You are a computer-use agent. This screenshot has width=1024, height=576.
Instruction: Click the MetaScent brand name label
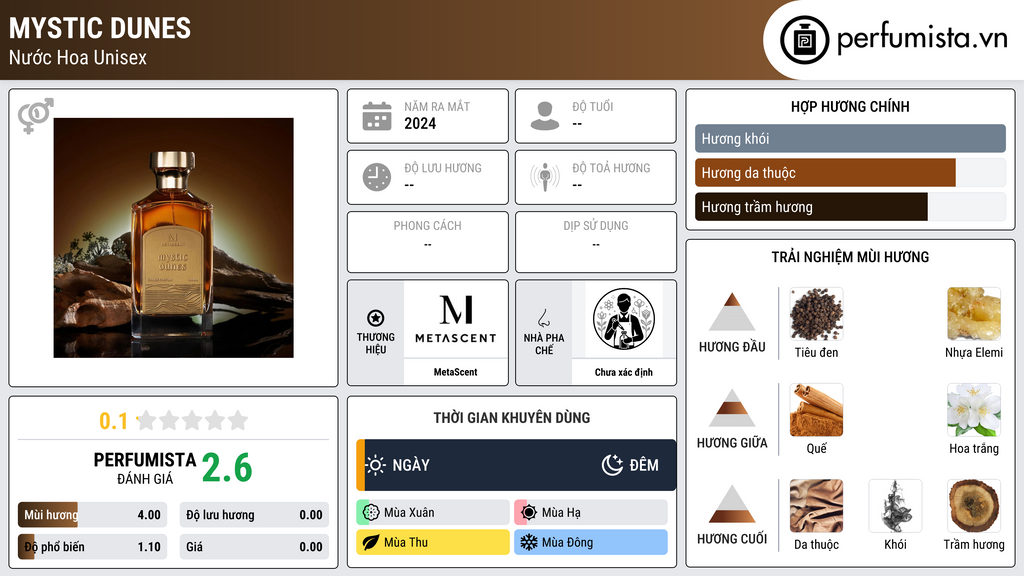(456, 372)
